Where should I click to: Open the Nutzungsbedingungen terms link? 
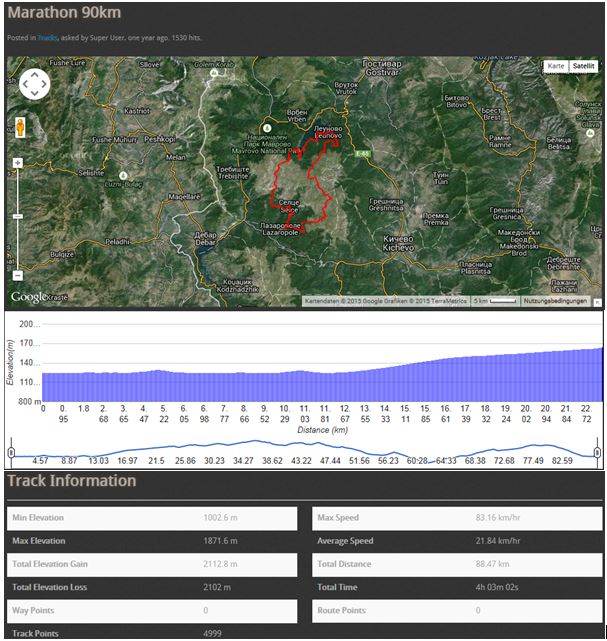(x=555, y=301)
